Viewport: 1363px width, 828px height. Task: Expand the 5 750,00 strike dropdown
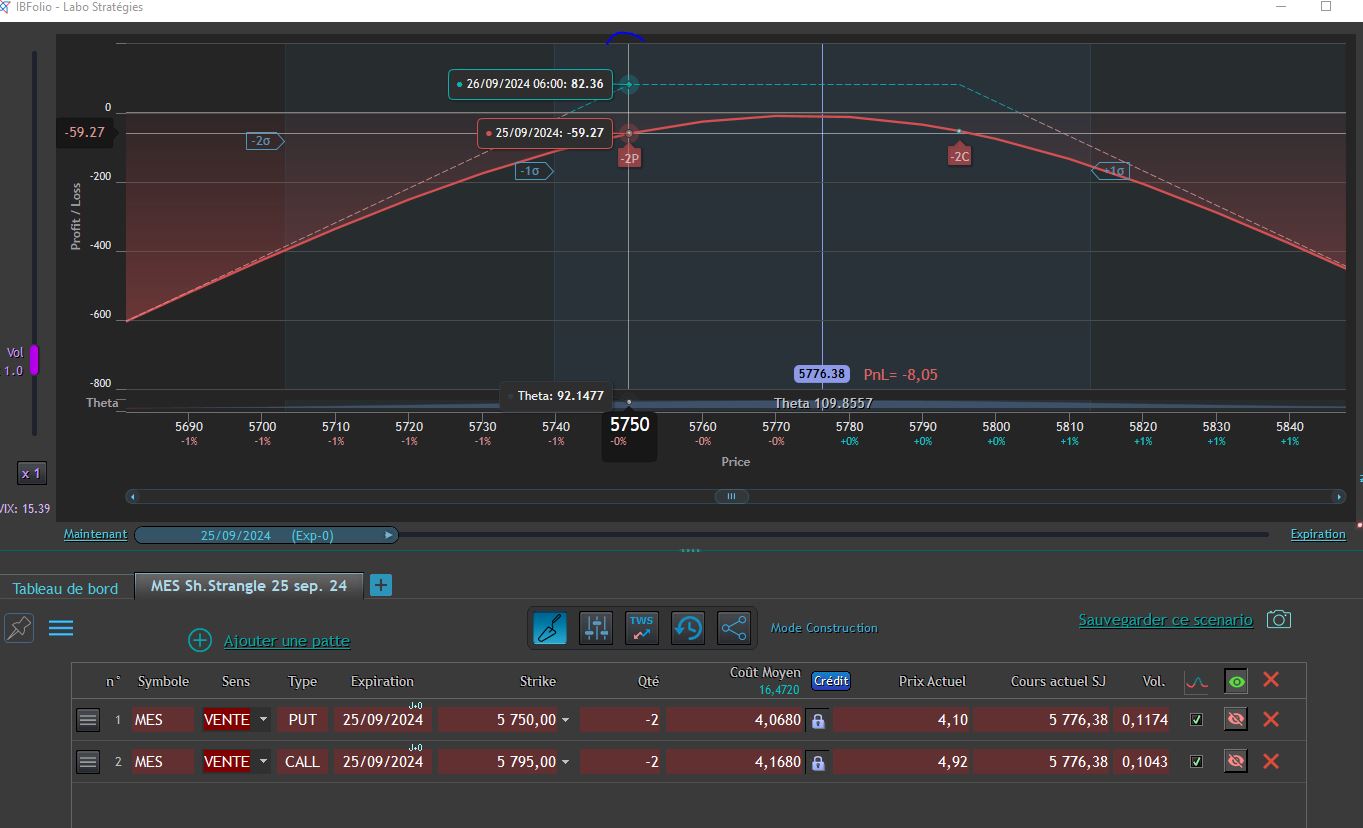[x=565, y=719]
